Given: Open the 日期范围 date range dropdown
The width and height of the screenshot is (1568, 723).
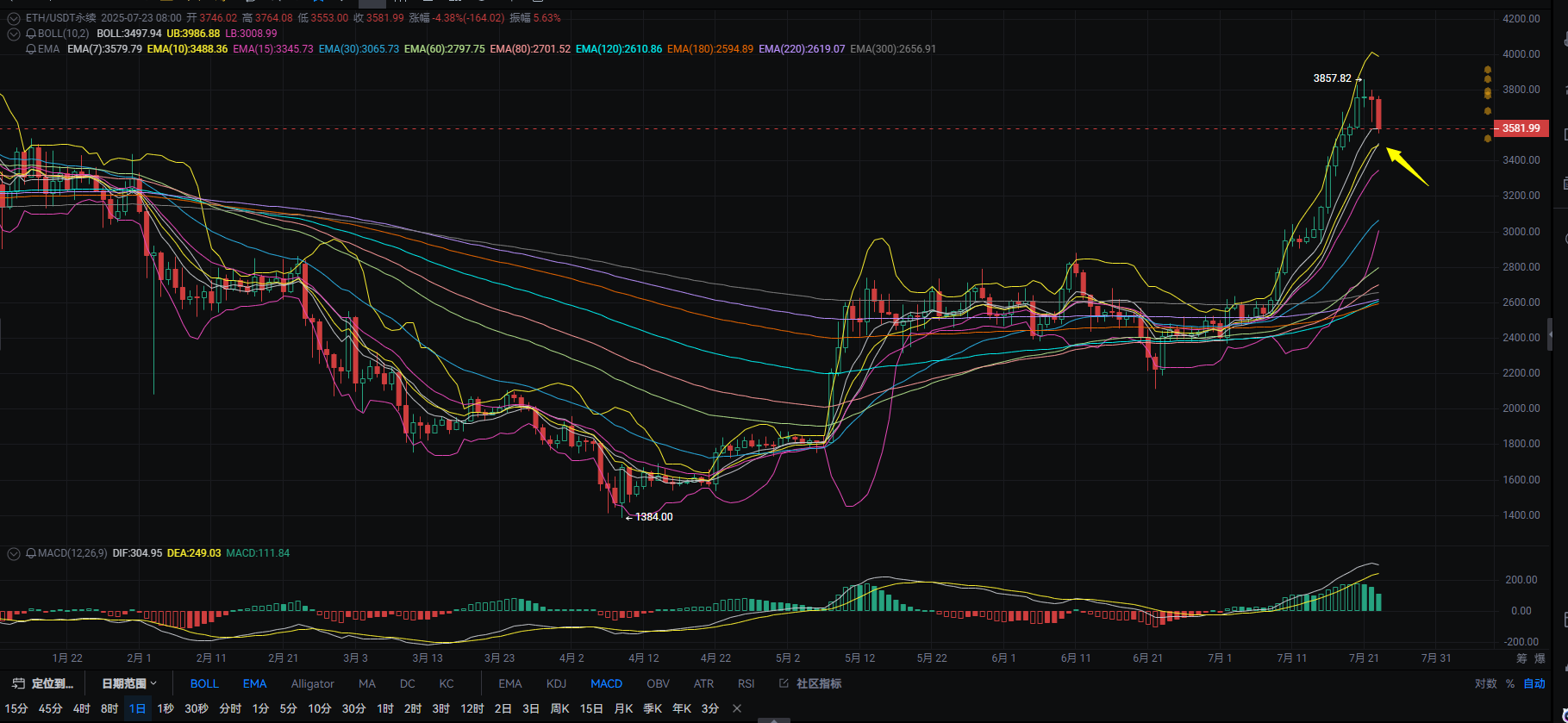Looking at the screenshot, I should click(x=129, y=683).
